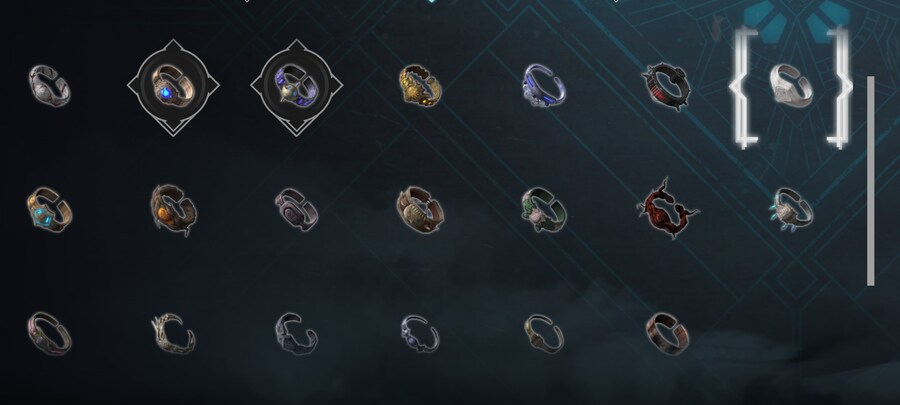This screenshot has height=405, width=900.
Task: Click the equipped bronze ring with blue gem
Action: click(x=173, y=87)
